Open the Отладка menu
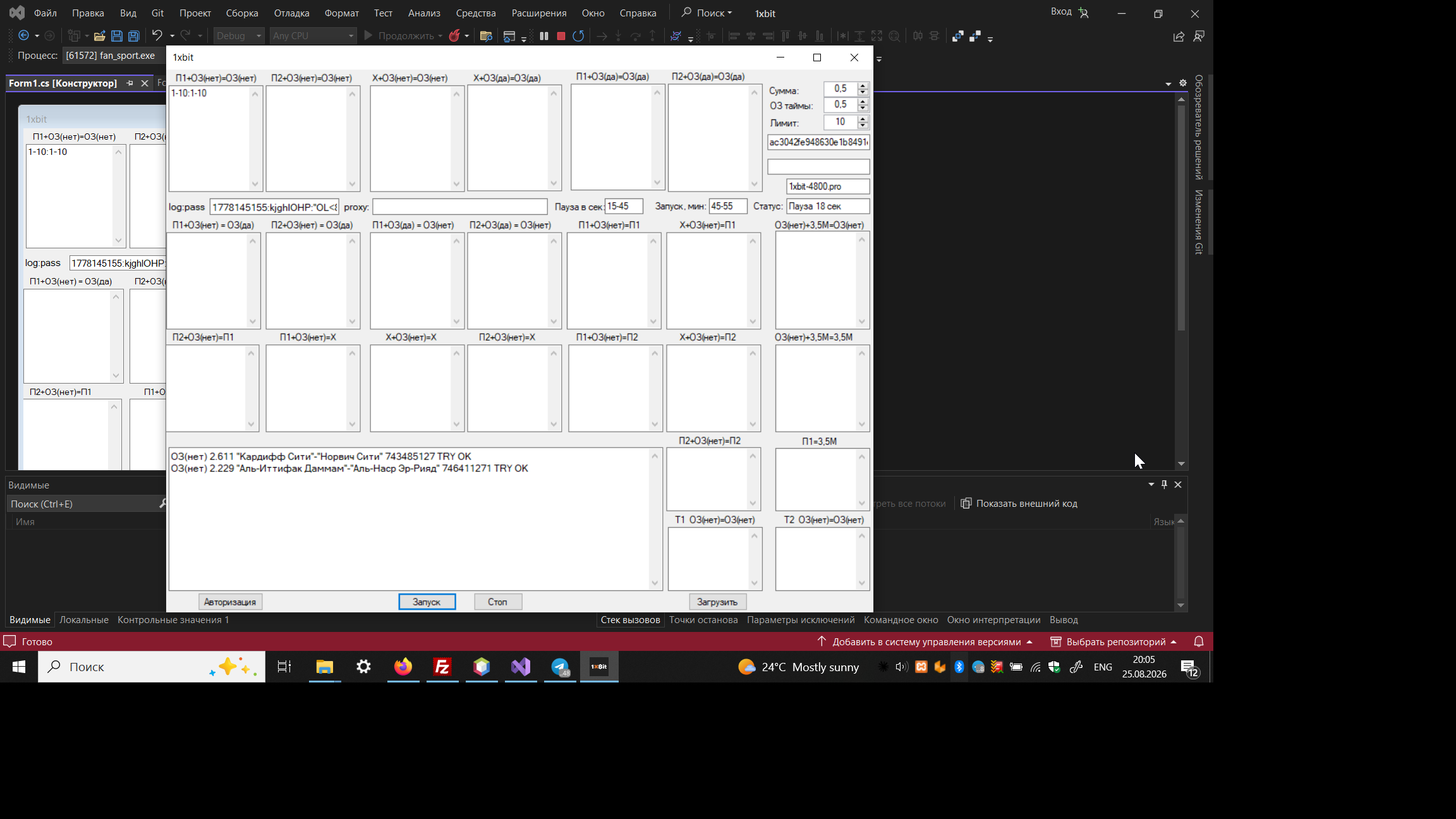1456x819 pixels. pos(291,13)
